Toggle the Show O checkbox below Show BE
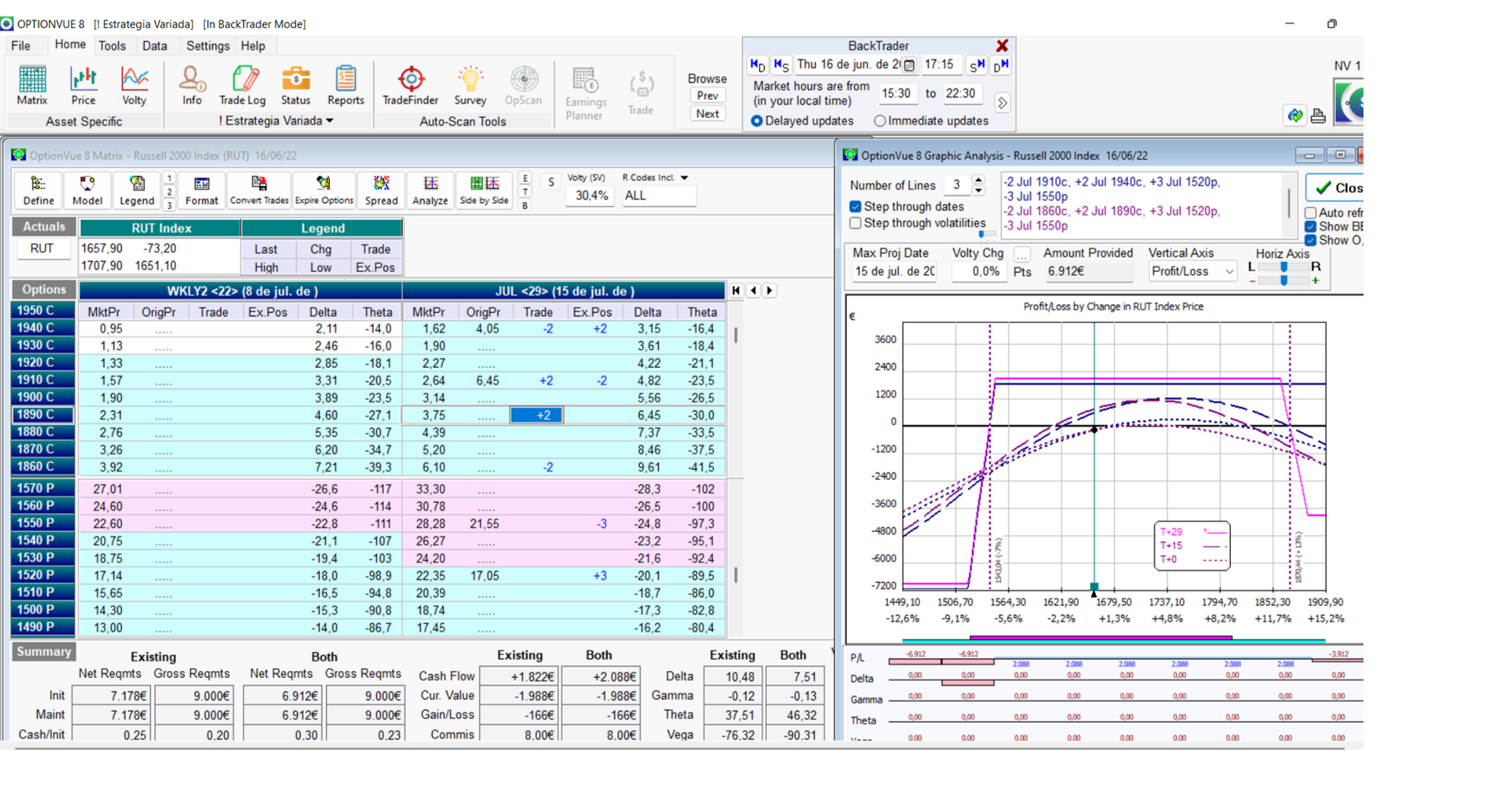Image resolution: width=1512 pixels, height=800 pixels. coord(1310,240)
